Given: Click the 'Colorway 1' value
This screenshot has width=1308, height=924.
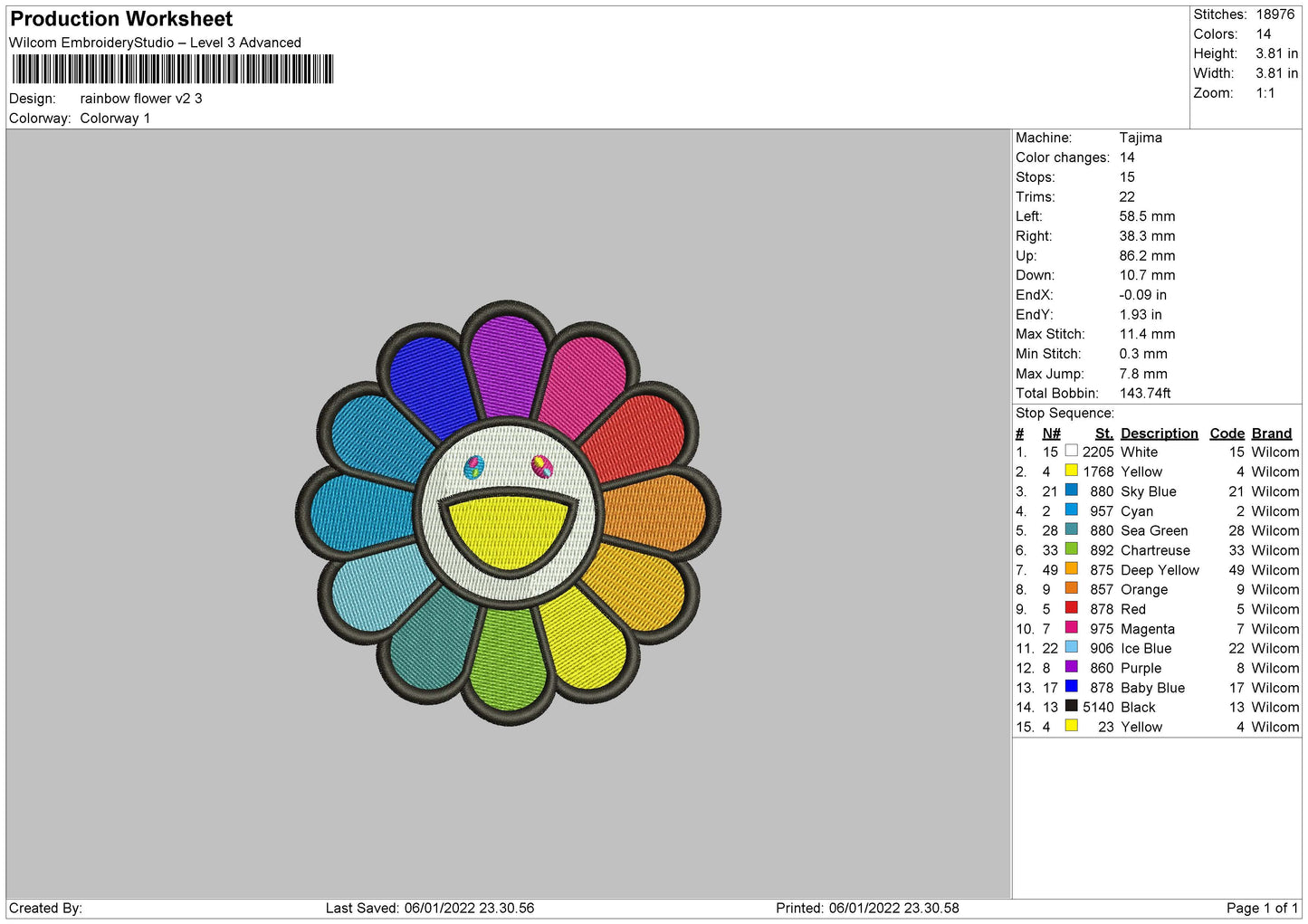Looking at the screenshot, I should tap(115, 119).
